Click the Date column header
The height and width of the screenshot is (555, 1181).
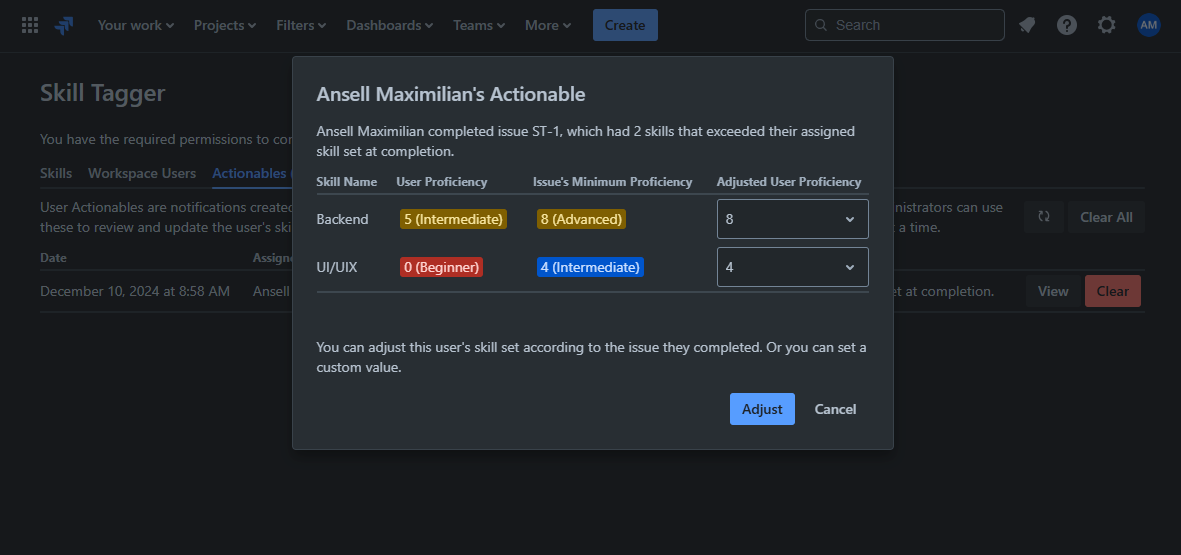pyautogui.click(x=53, y=258)
